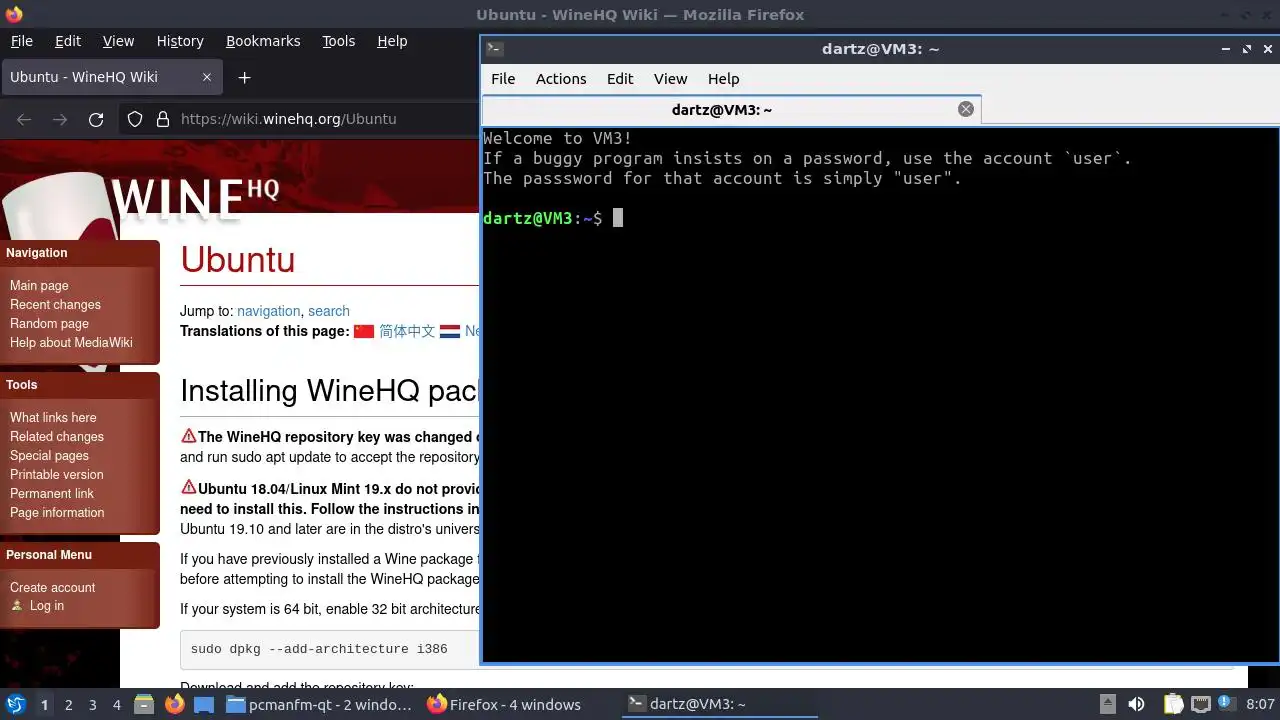Click Log in link
The width and height of the screenshot is (1280, 720).
46,605
